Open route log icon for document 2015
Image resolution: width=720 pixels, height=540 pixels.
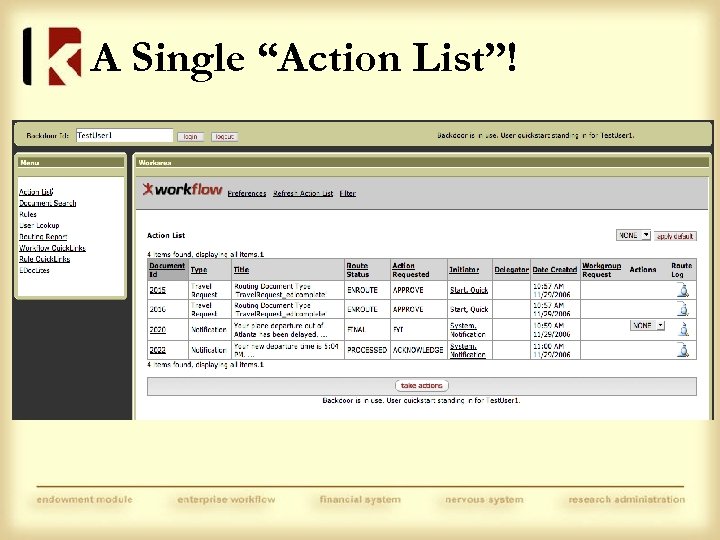pyautogui.click(x=683, y=290)
